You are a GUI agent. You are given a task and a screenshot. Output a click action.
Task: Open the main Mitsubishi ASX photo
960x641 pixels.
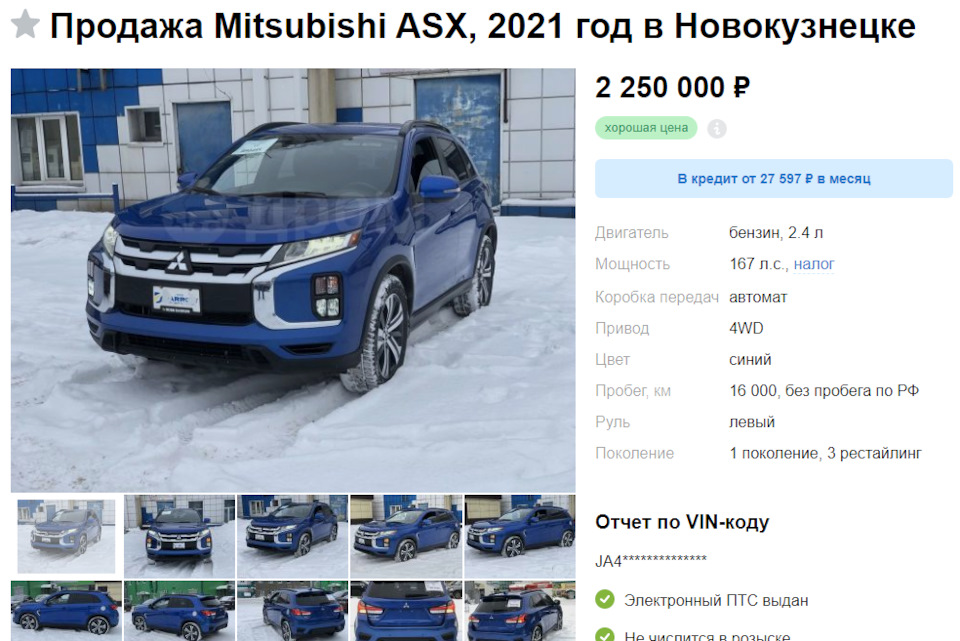point(293,280)
